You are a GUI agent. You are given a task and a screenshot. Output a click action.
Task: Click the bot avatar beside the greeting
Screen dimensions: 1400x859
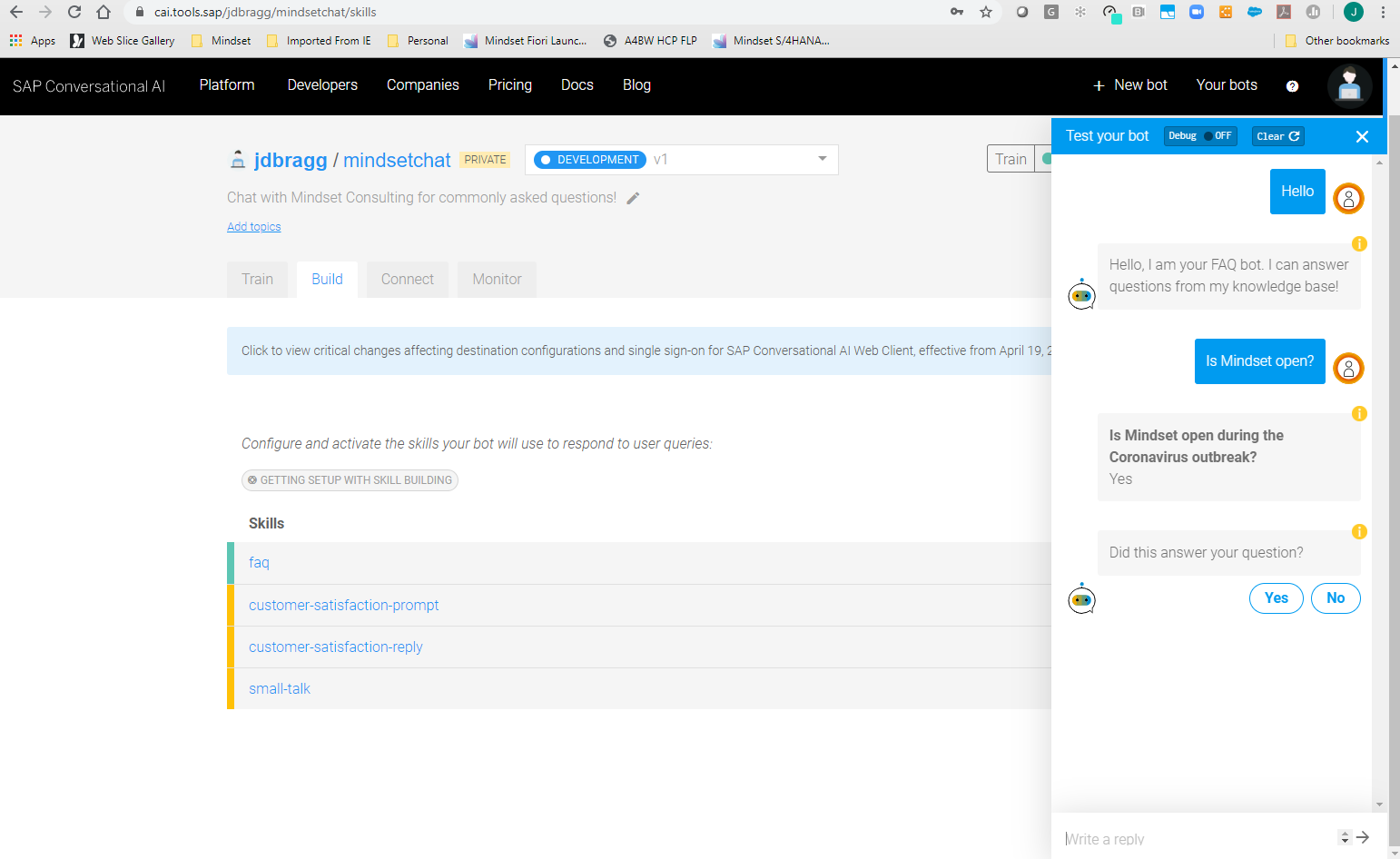(1081, 295)
